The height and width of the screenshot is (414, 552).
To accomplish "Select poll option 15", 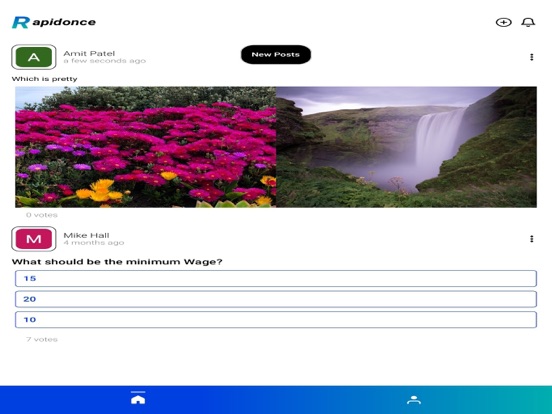I will point(276,278).
